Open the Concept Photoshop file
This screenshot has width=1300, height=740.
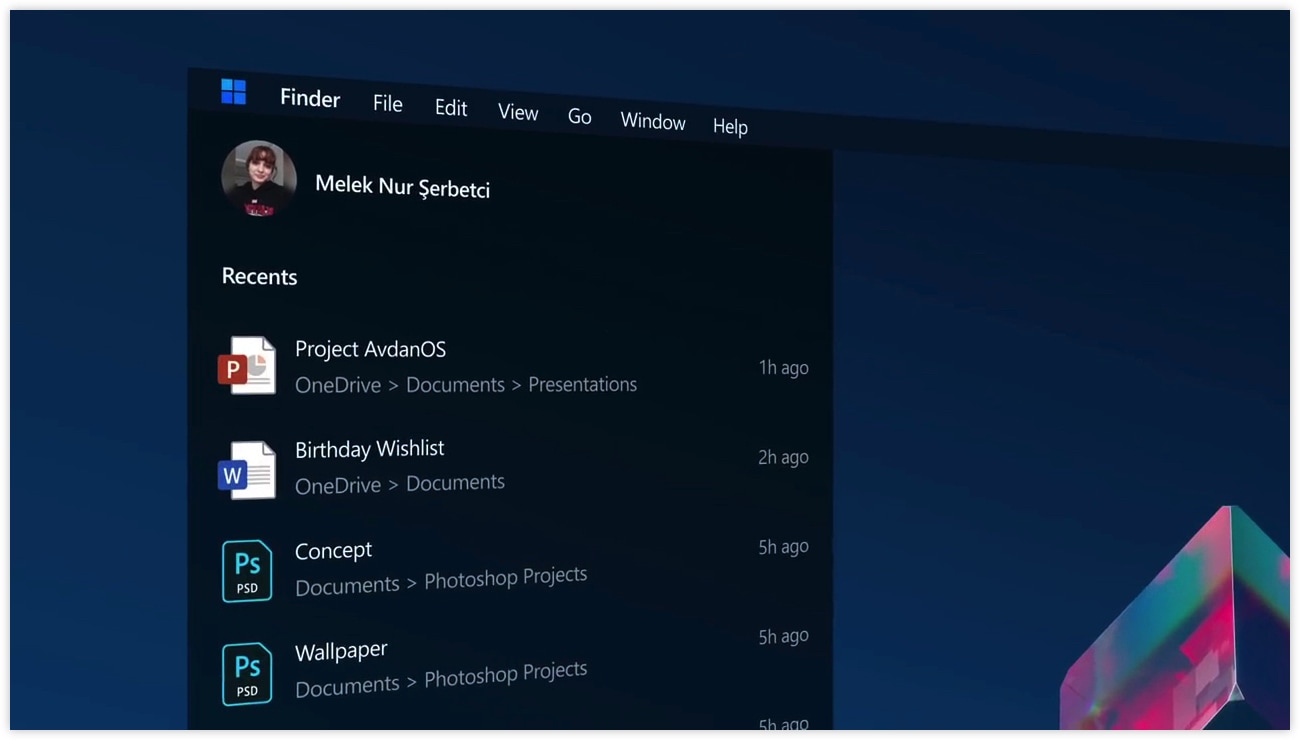tap(333, 551)
